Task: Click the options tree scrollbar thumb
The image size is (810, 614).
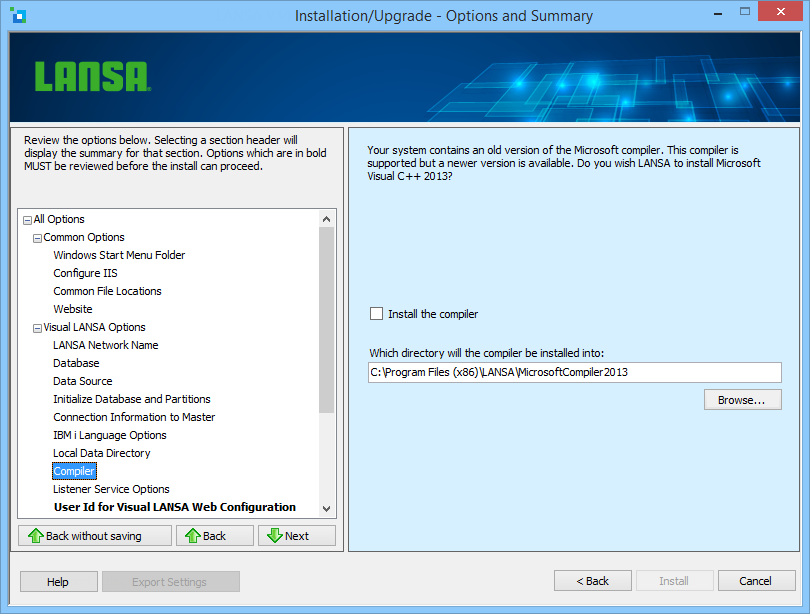Action: pyautogui.click(x=326, y=320)
